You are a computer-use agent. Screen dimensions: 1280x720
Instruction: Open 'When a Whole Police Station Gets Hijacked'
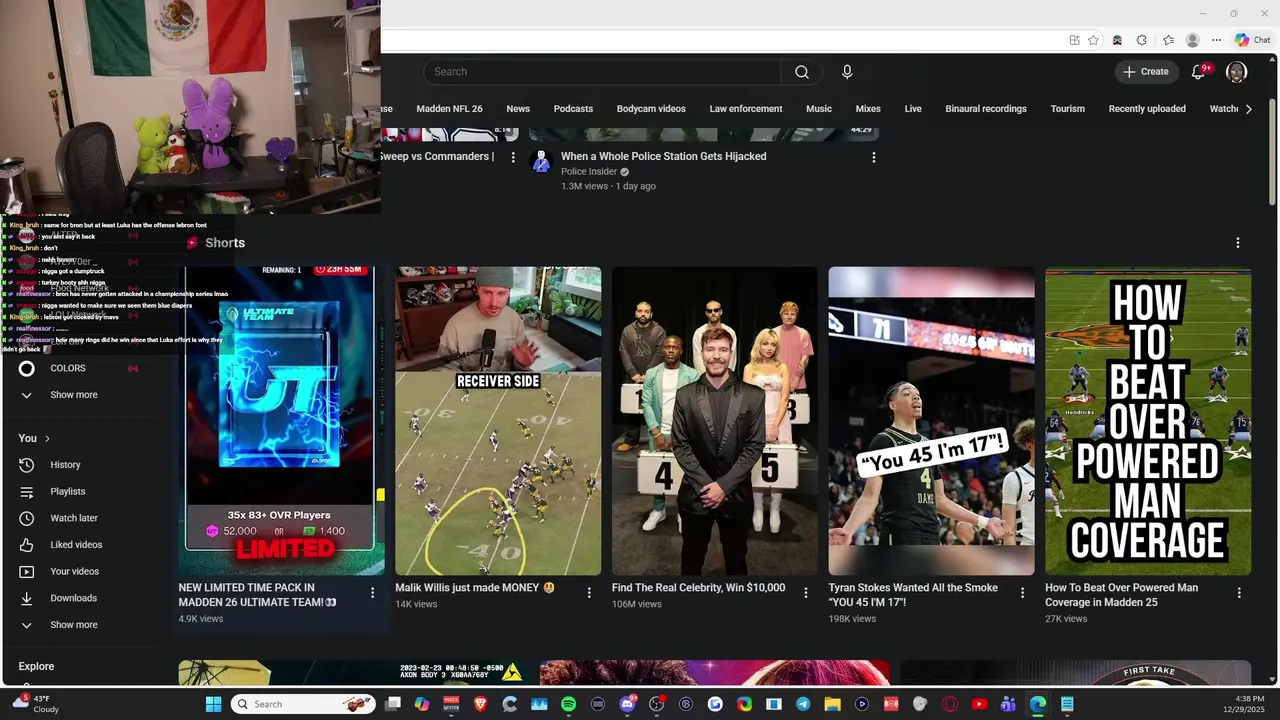[x=664, y=157]
